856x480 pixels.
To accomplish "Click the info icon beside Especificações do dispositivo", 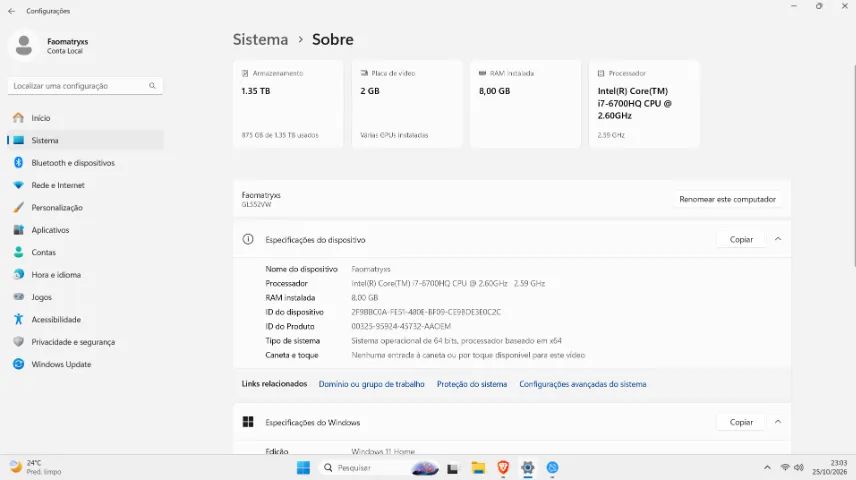I will 248,239.
